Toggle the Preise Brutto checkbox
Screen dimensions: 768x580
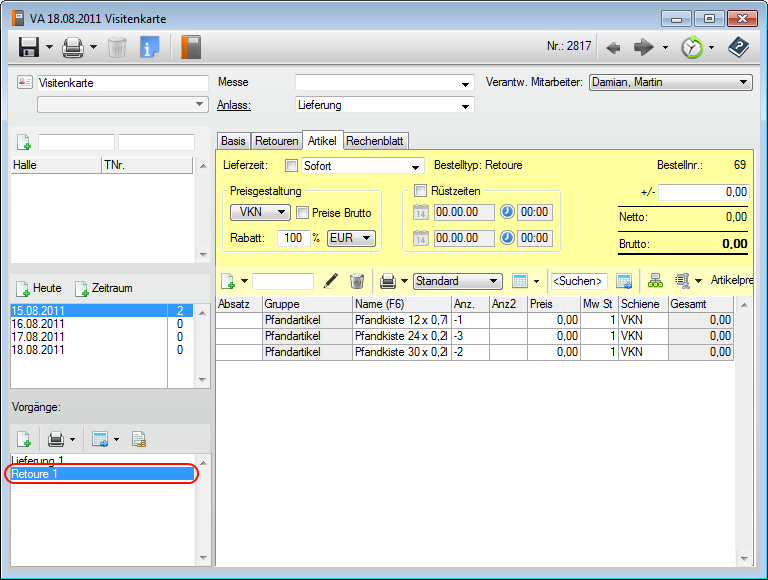tap(302, 212)
